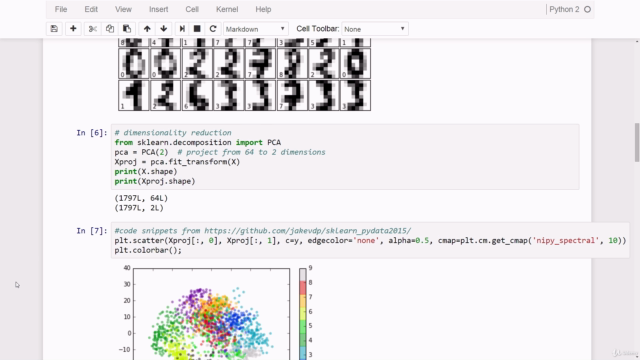Open the Help menu
Viewport: 640px width, 360px height.
[263, 9]
